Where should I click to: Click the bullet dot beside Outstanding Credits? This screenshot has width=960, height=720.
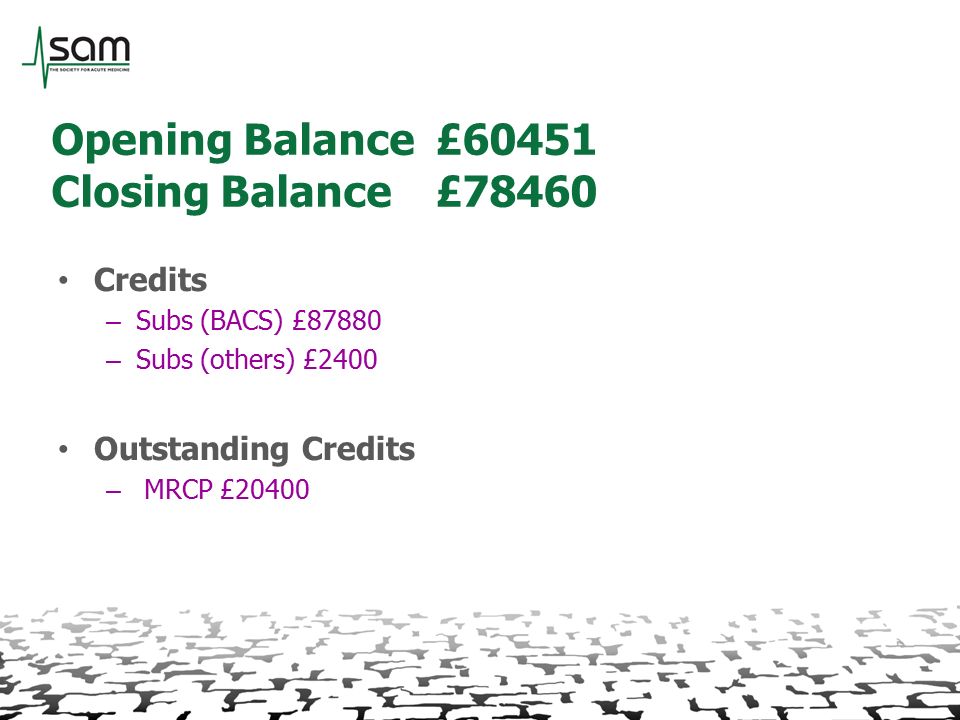63,450
